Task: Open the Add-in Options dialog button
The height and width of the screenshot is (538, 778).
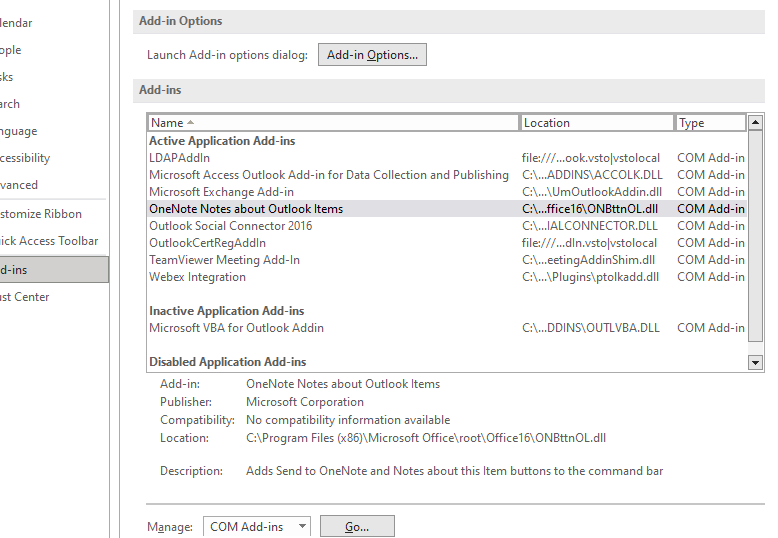Action: (x=372, y=55)
